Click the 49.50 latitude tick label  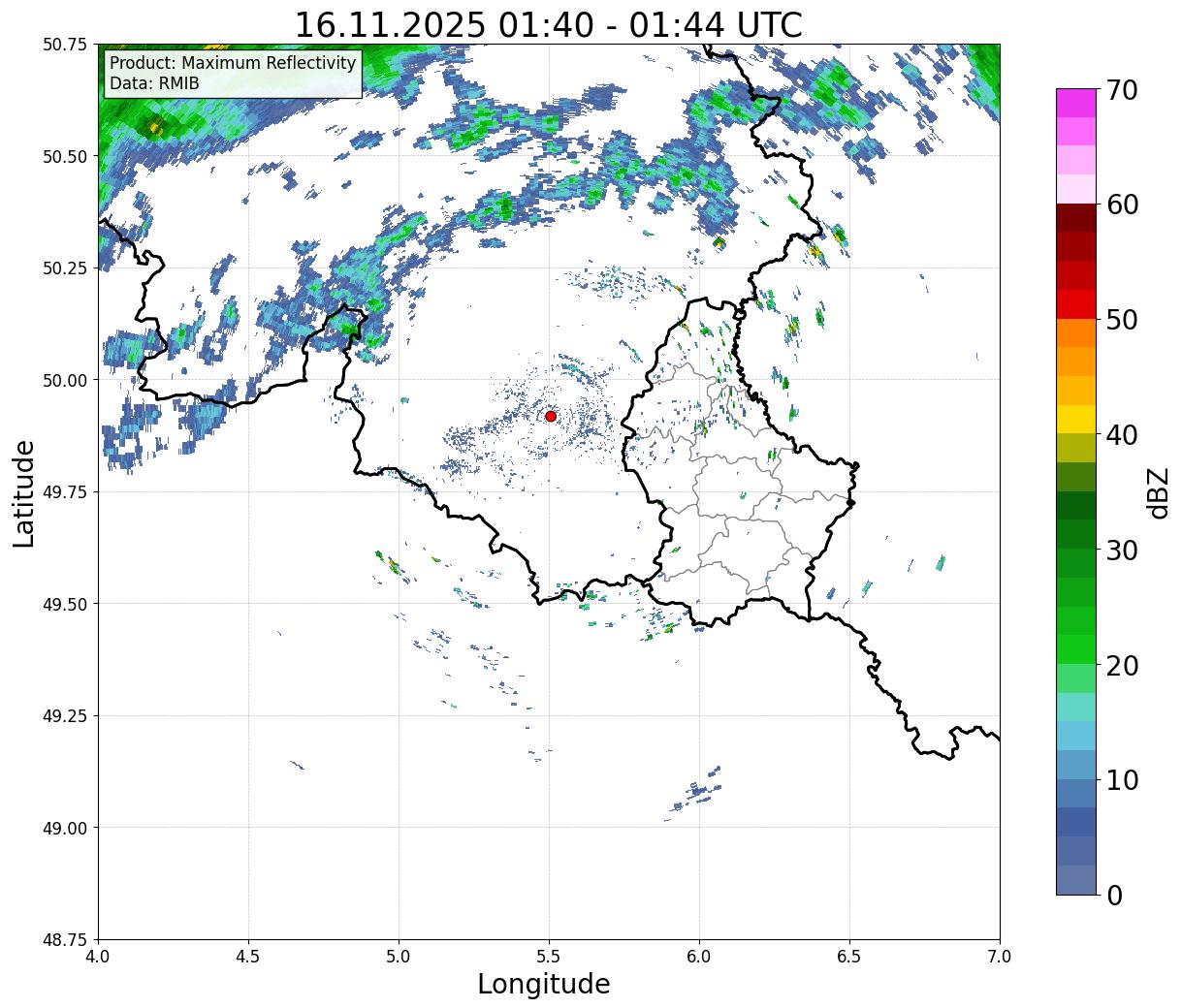coord(65,604)
